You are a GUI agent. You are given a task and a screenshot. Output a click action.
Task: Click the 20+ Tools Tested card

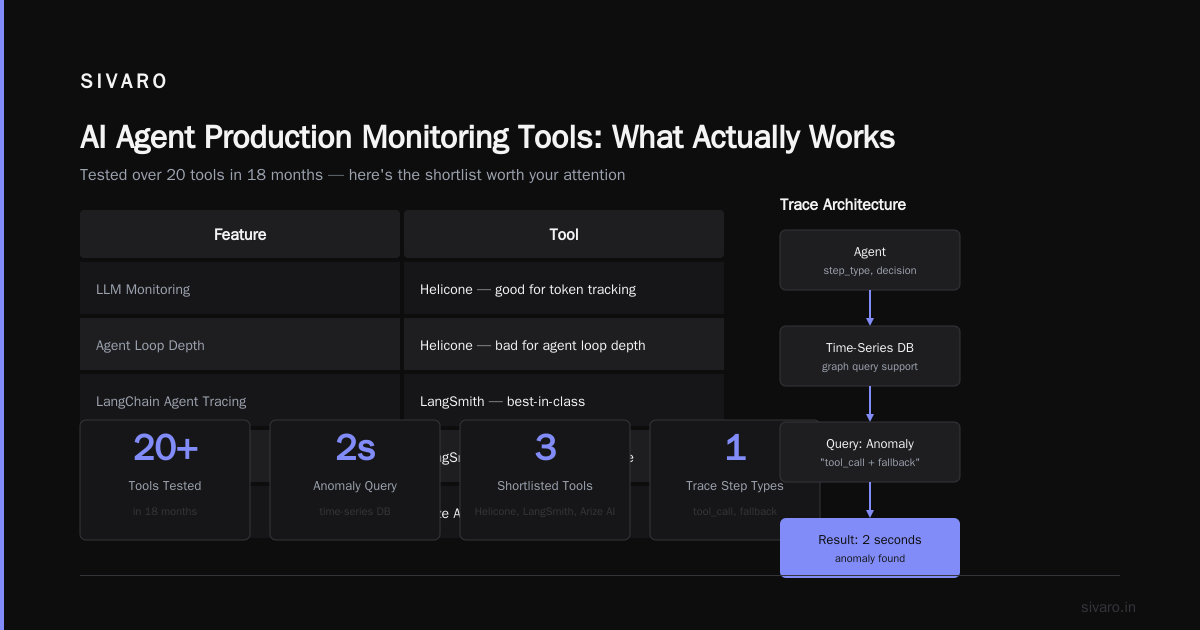coord(165,480)
